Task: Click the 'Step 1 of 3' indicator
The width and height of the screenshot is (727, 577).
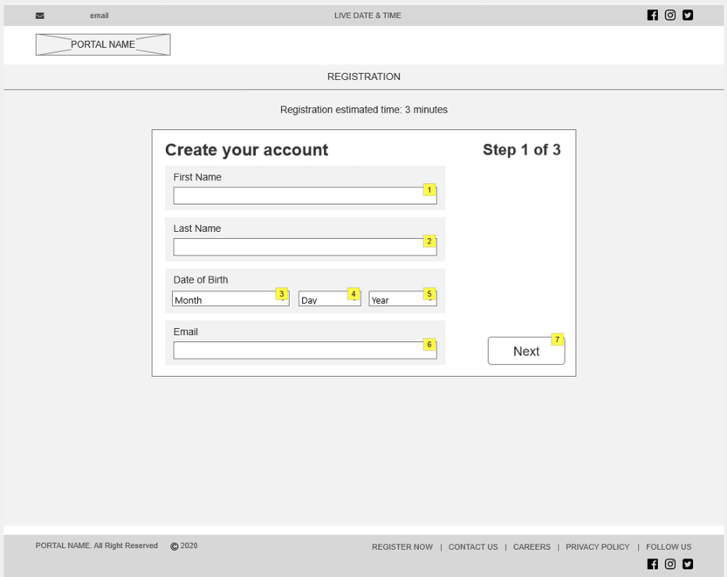Action: click(522, 150)
